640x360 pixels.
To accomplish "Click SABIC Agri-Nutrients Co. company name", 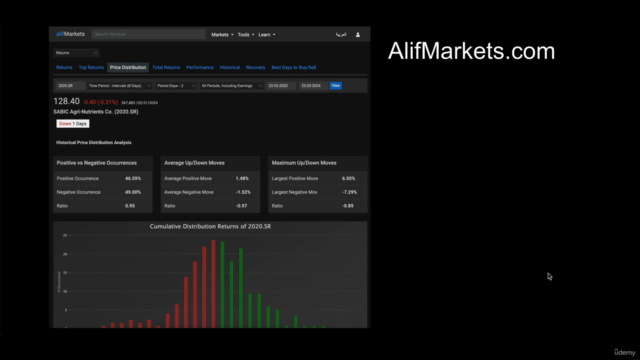I will (96, 112).
